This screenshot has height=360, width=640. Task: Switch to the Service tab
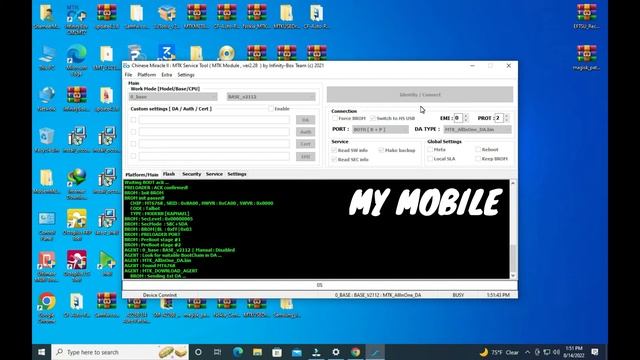(214, 174)
